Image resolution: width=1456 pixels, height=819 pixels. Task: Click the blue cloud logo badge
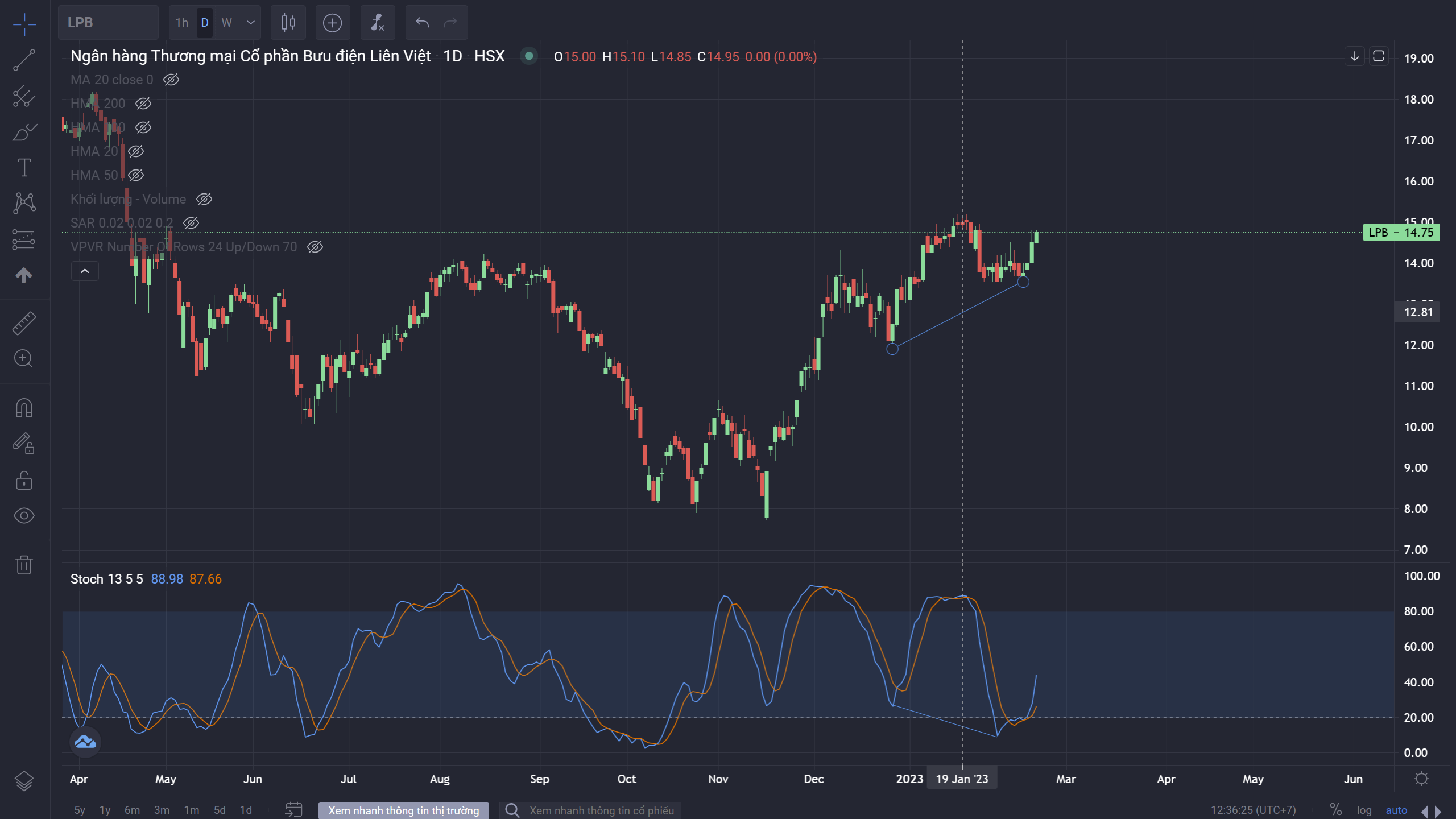pyautogui.click(x=85, y=742)
